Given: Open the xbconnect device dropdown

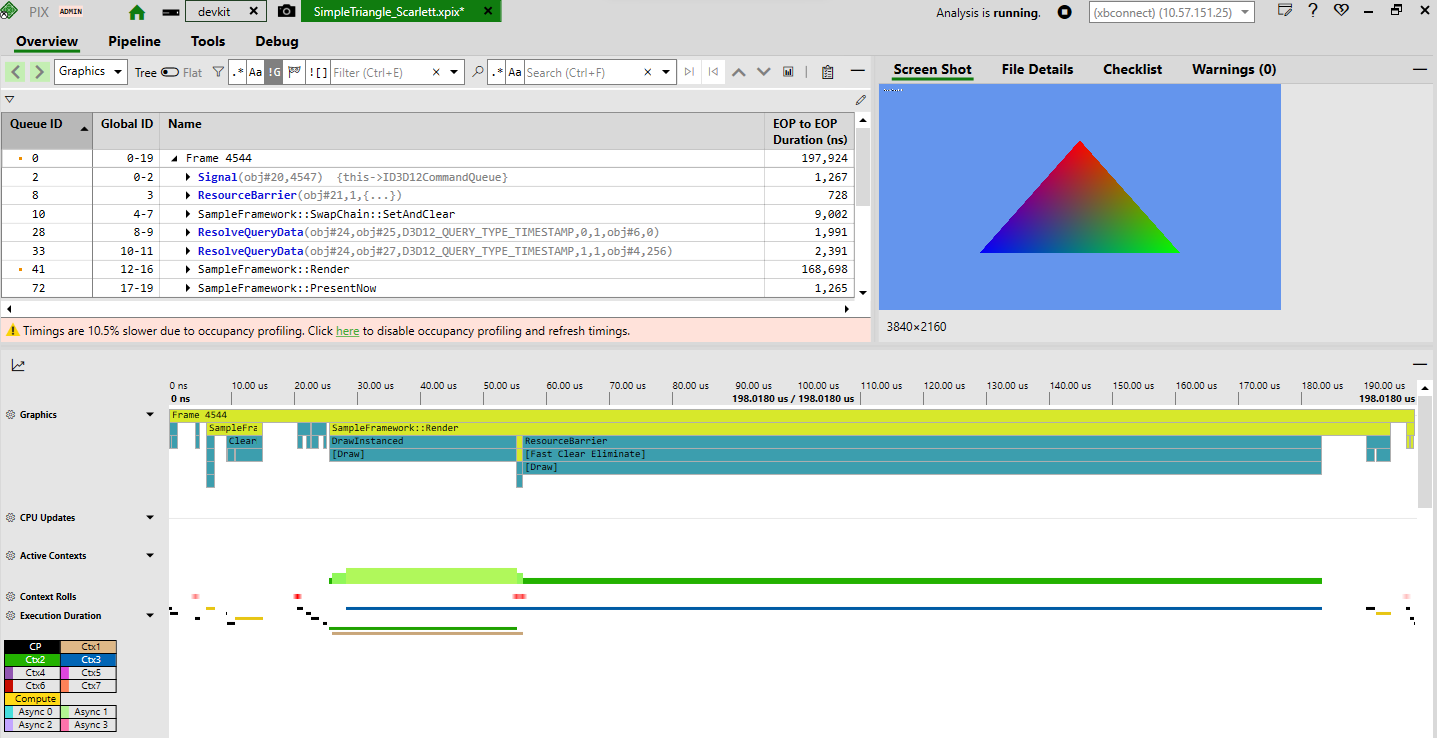Looking at the screenshot, I should (1172, 13).
